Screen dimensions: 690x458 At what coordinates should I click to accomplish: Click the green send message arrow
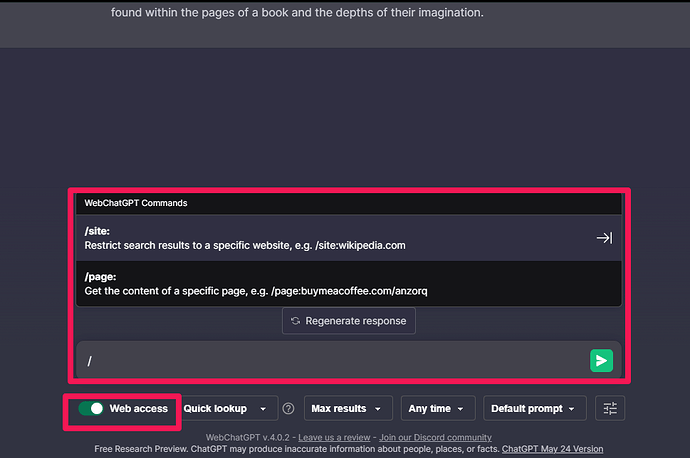(x=601, y=360)
